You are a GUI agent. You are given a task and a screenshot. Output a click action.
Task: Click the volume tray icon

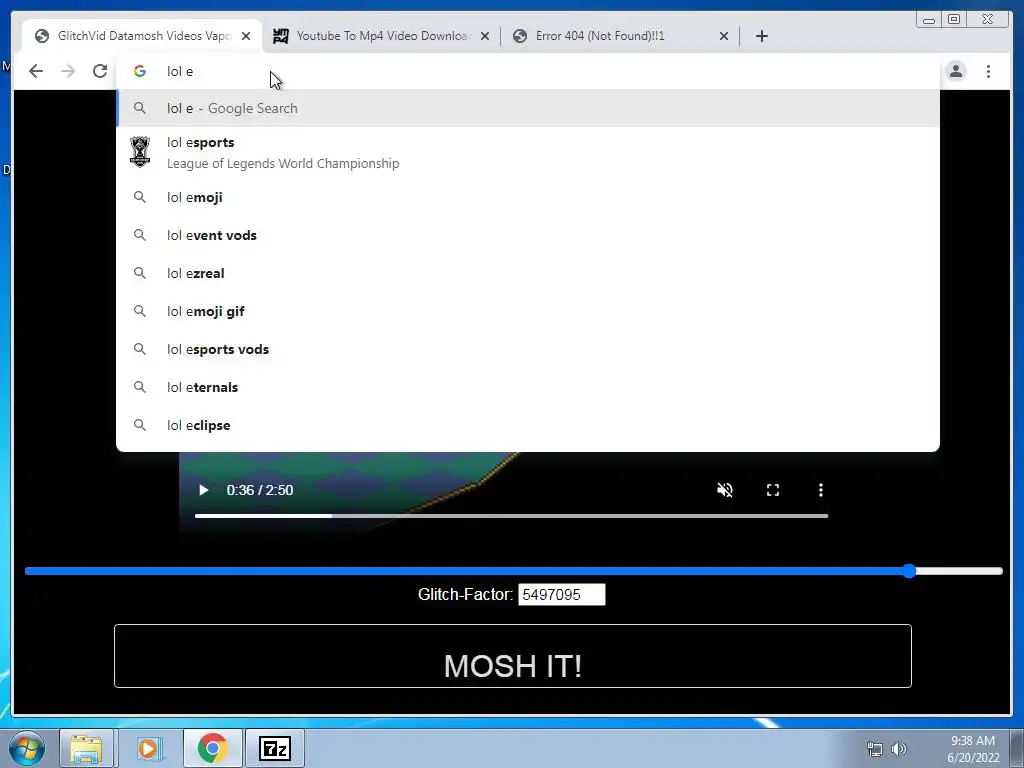(899, 749)
